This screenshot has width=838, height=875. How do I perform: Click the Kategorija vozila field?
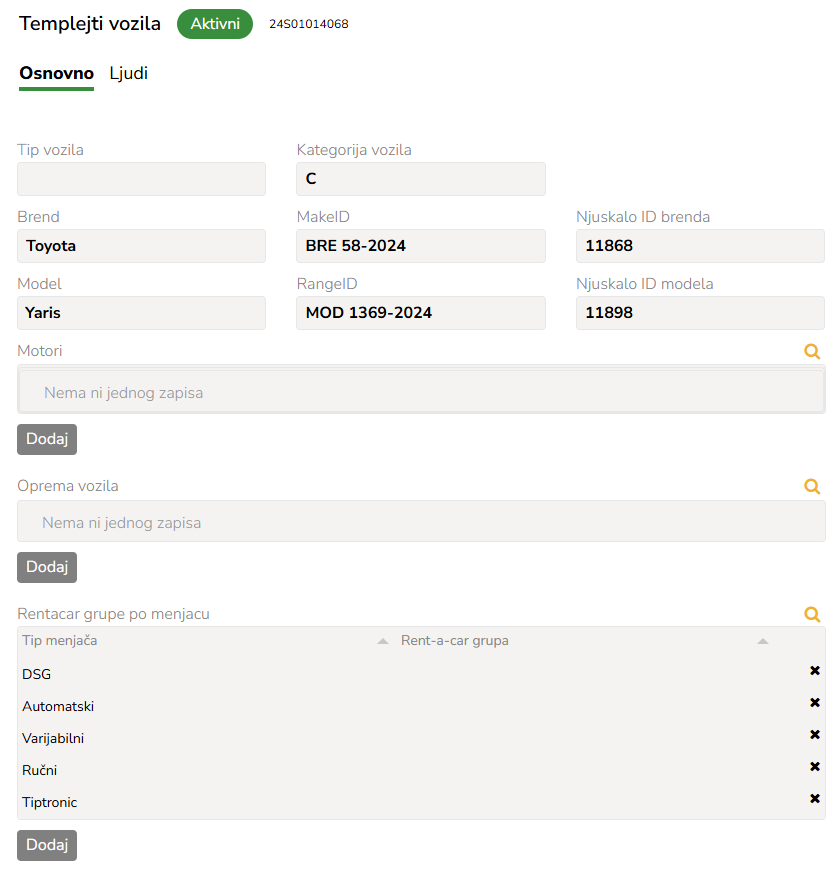point(421,179)
